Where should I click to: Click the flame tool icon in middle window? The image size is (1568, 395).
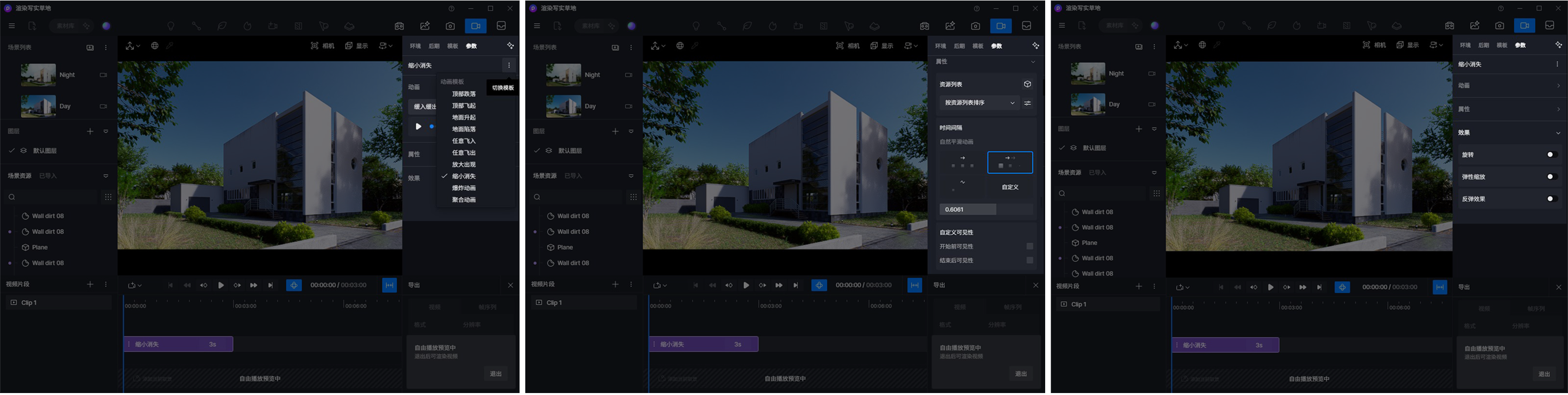click(x=773, y=26)
